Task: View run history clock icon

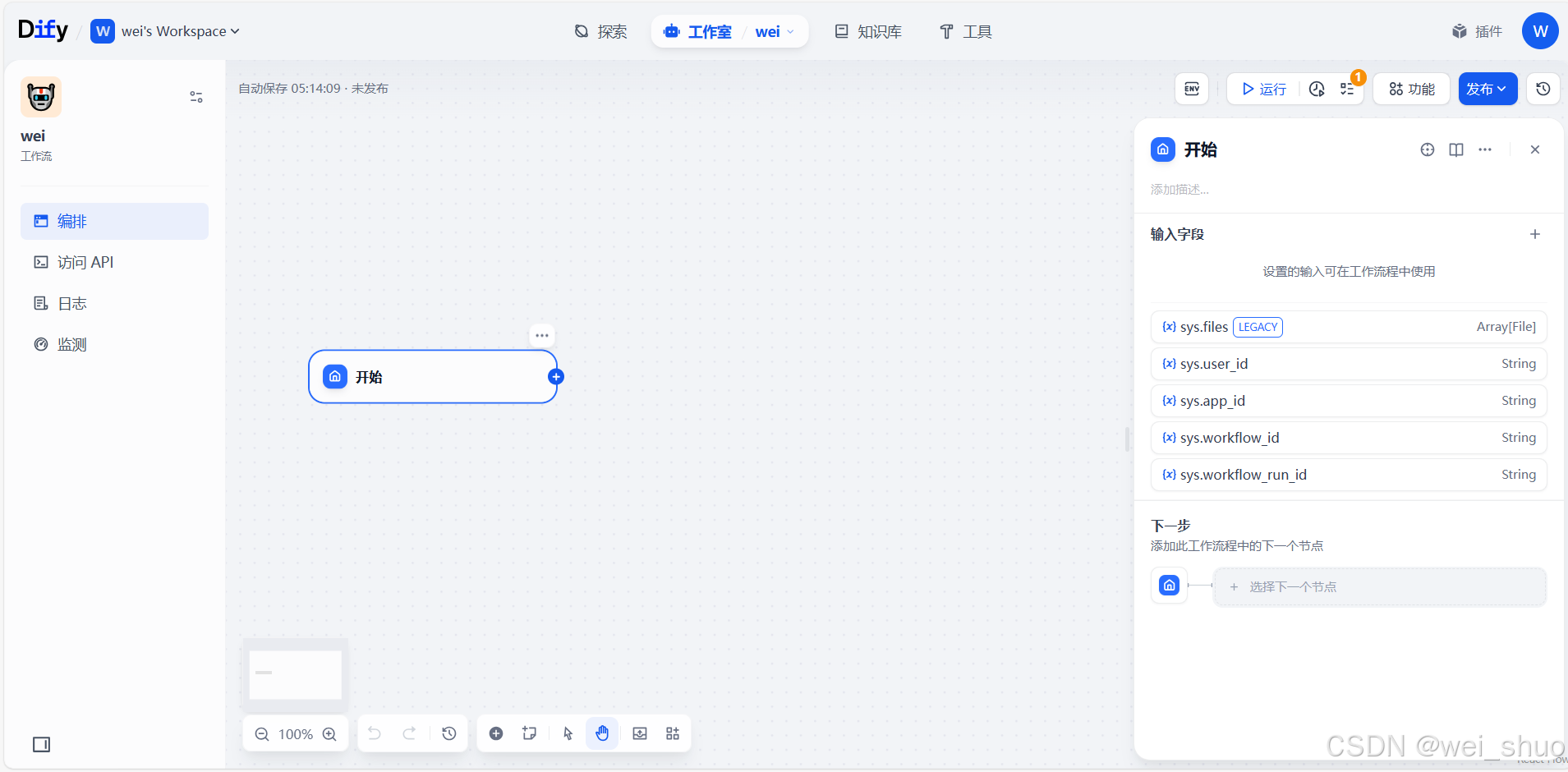Action: [1317, 89]
